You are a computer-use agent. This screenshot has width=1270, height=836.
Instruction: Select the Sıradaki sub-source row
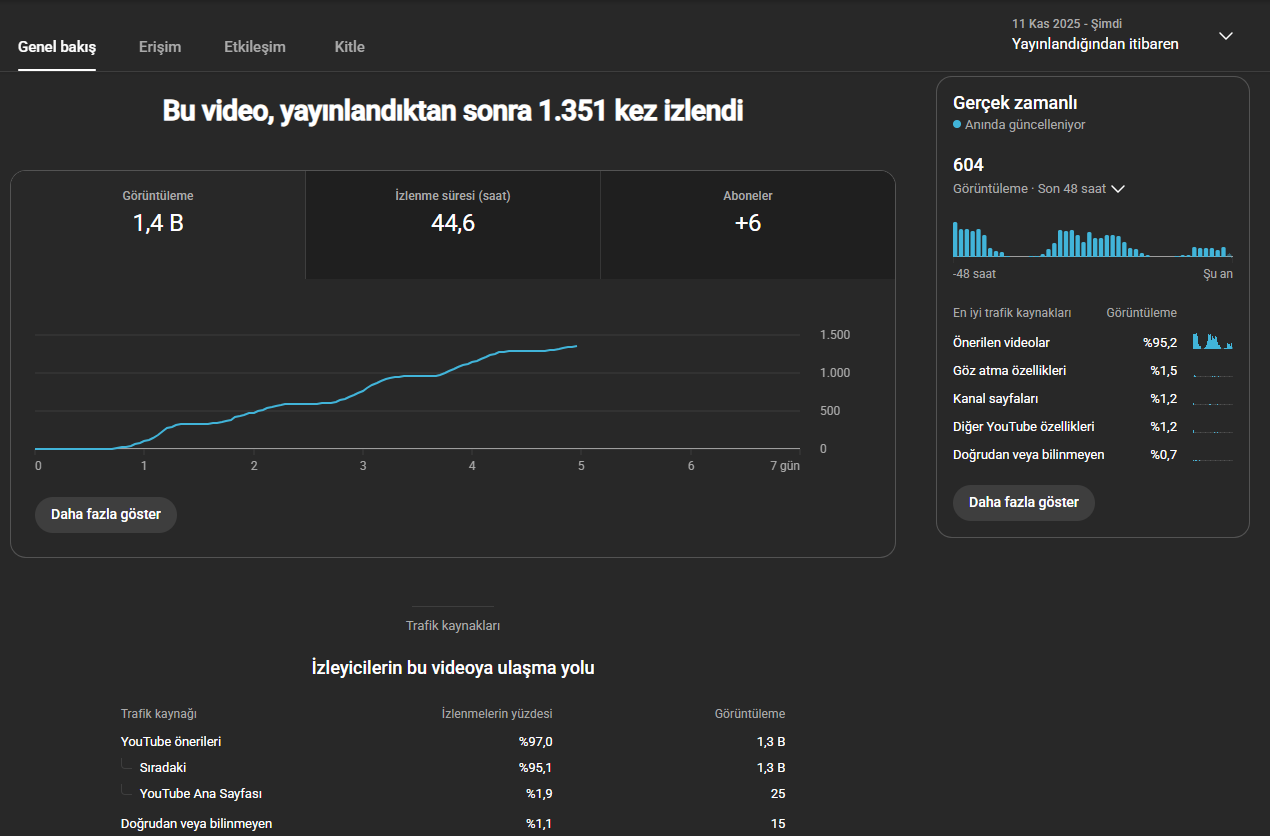coord(453,768)
